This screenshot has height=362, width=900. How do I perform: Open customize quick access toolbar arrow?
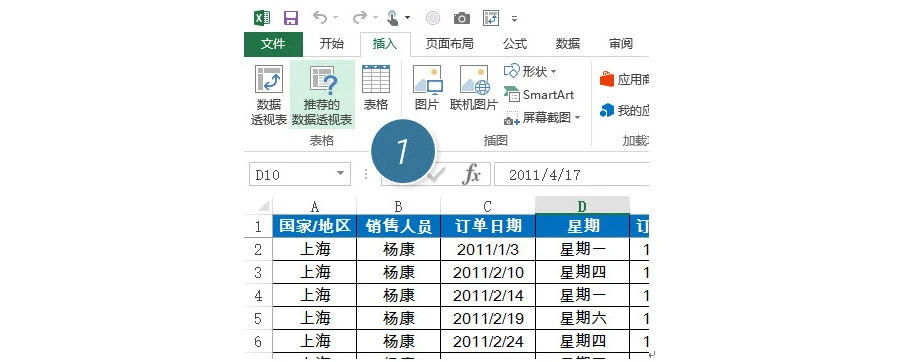[514, 19]
